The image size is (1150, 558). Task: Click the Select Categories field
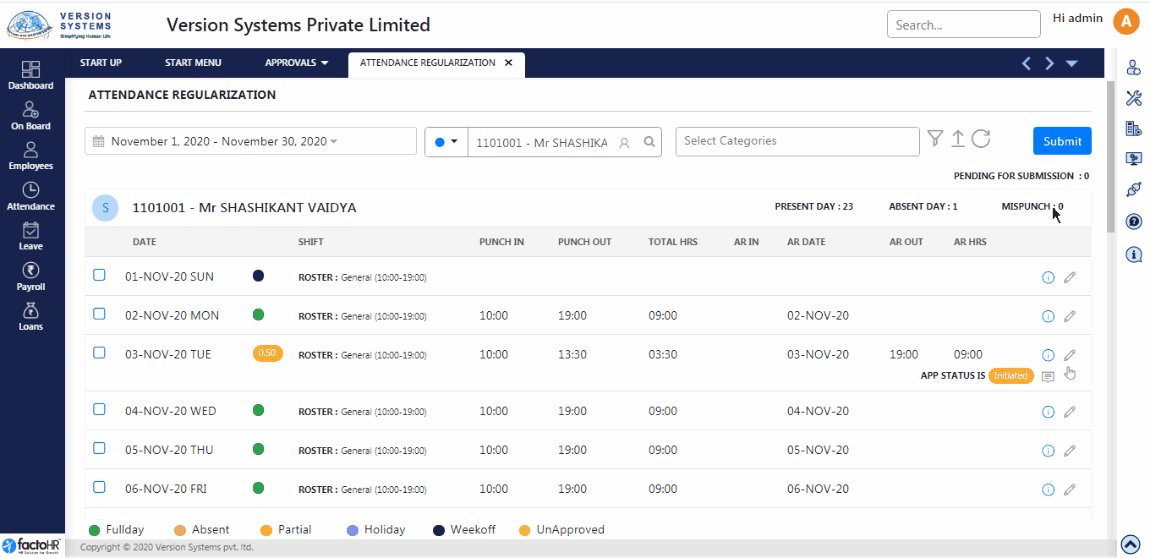click(796, 141)
